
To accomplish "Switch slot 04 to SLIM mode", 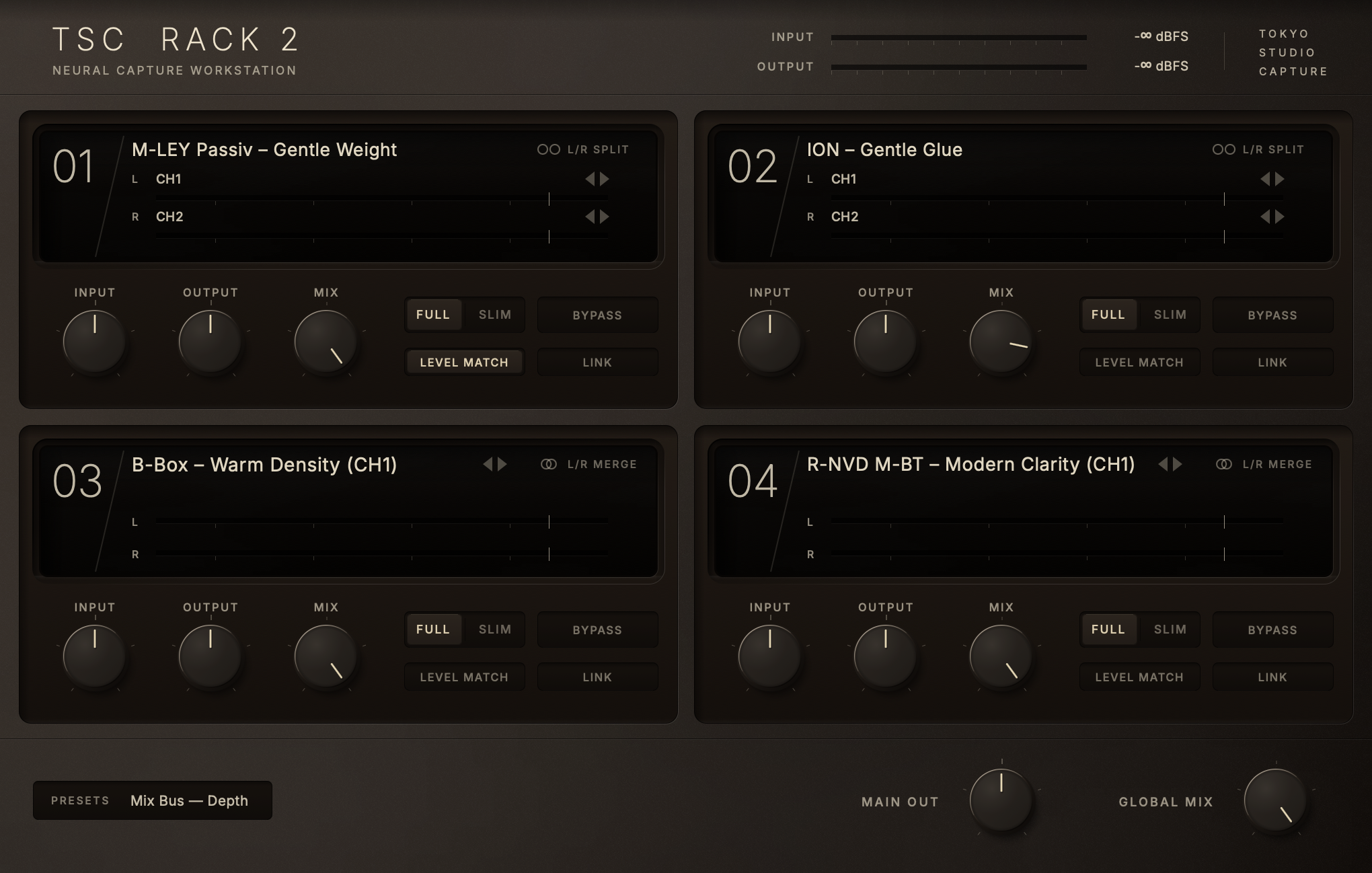I will pyautogui.click(x=1170, y=629).
